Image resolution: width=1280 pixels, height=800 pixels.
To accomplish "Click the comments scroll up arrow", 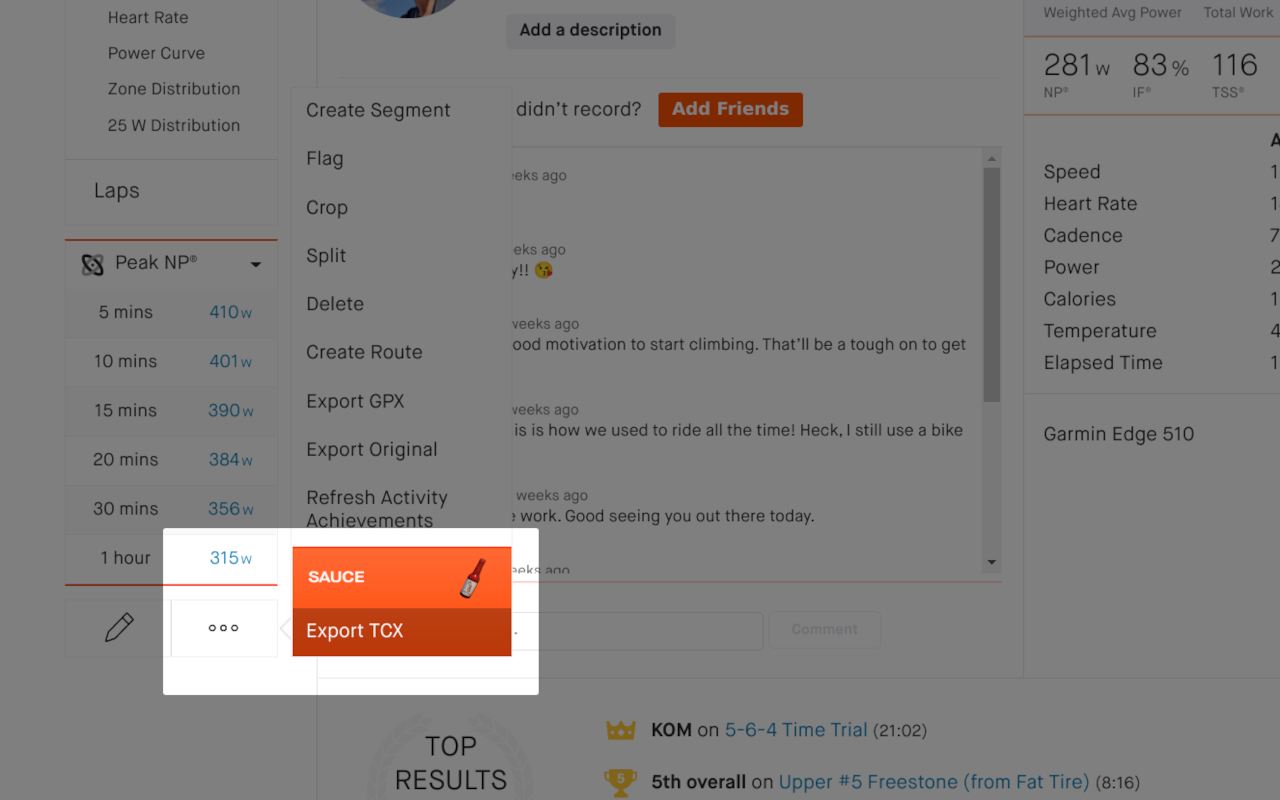I will [991, 158].
